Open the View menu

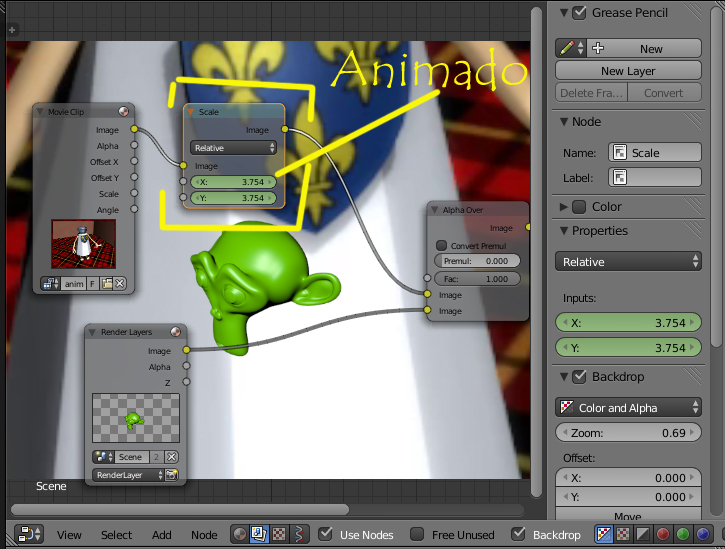69,535
